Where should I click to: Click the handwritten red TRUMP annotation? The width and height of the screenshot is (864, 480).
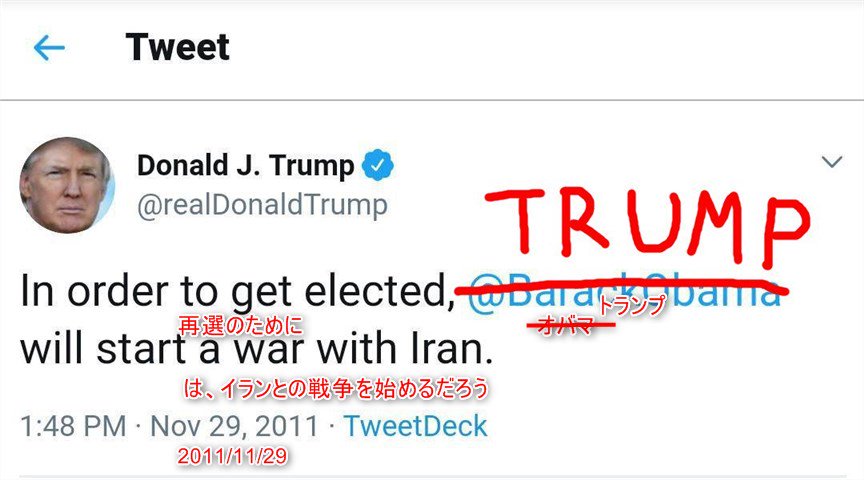click(x=648, y=225)
